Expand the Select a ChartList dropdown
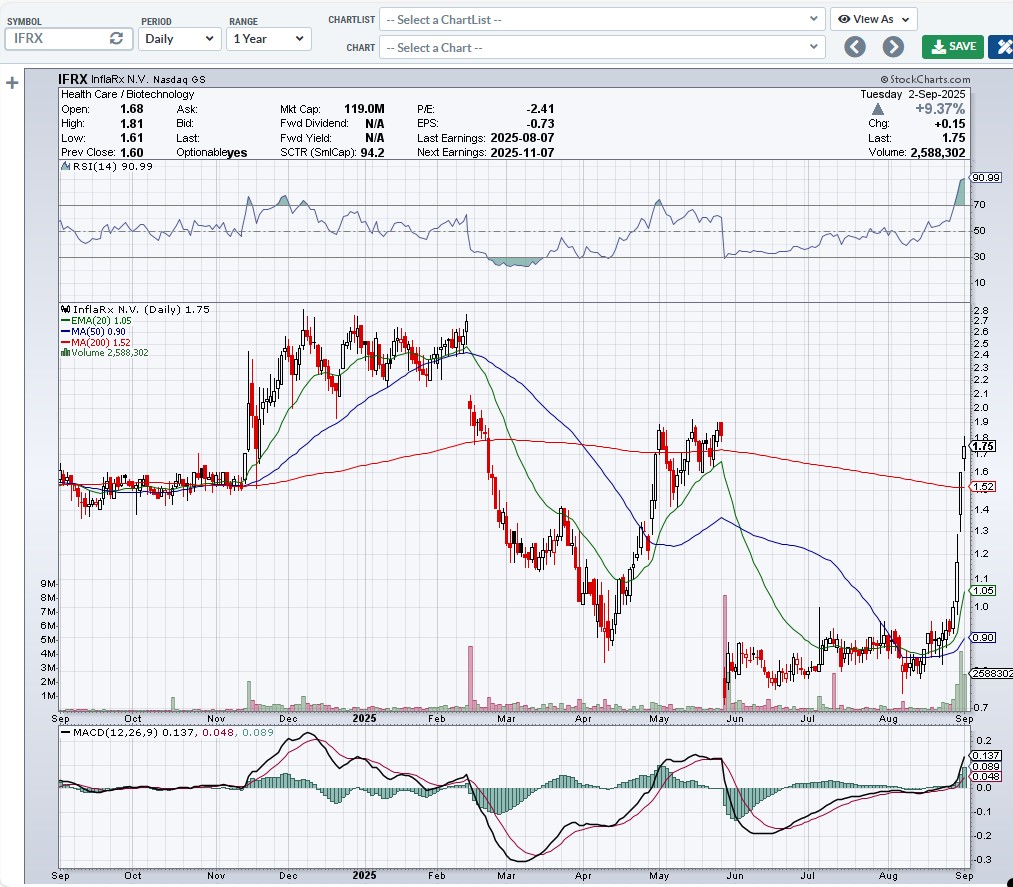 point(602,19)
